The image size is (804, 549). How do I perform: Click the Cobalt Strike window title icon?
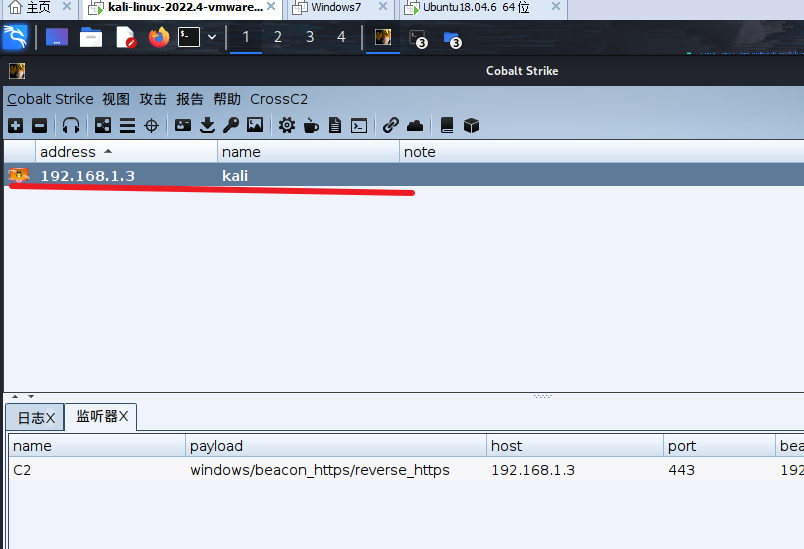tap(17, 71)
